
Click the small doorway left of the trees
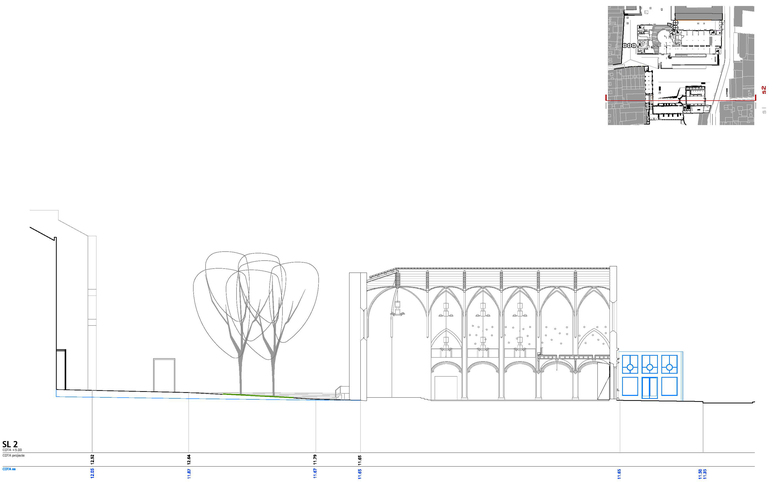164,375
